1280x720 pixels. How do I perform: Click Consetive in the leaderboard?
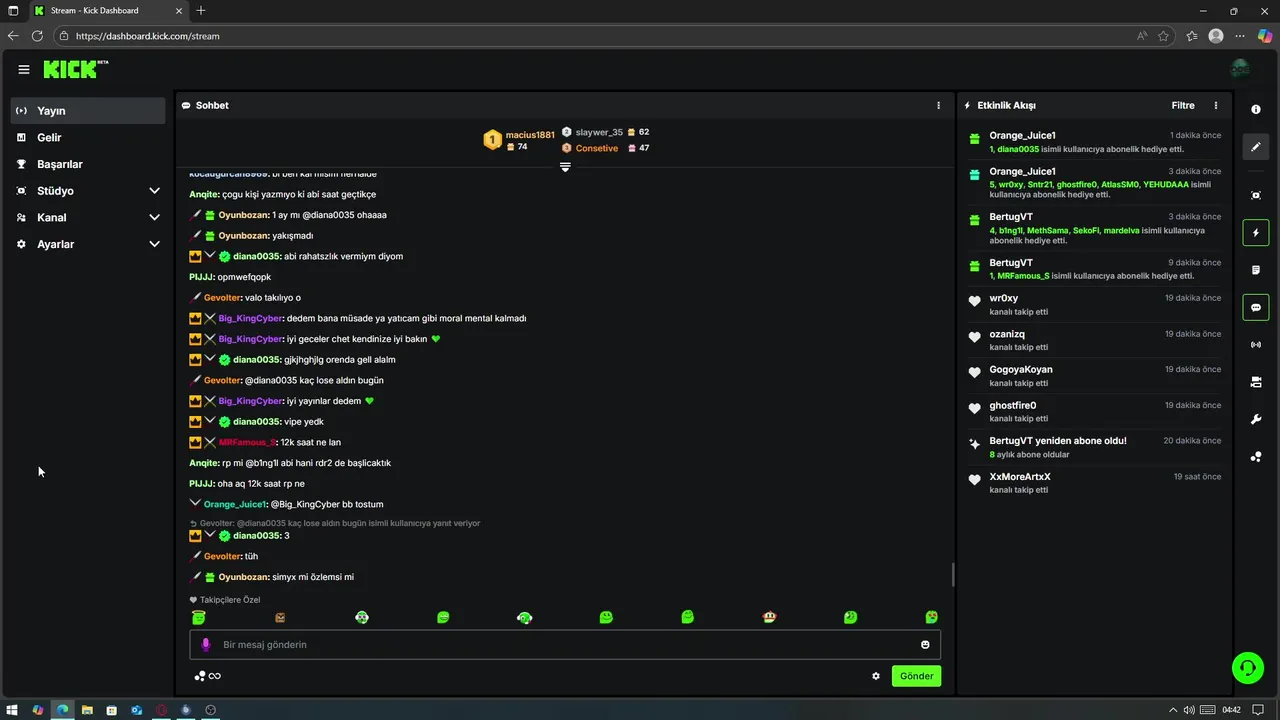(597, 148)
